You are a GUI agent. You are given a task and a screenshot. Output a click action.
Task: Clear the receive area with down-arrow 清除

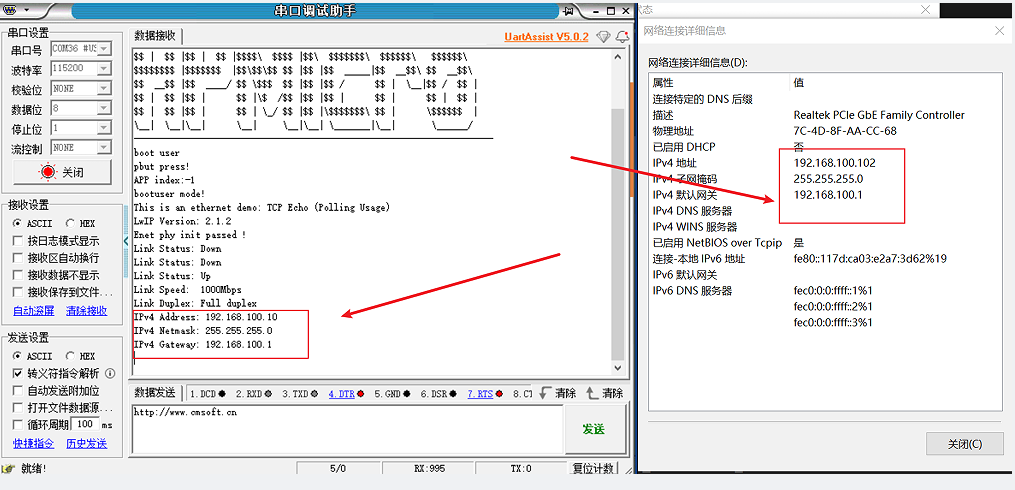click(557, 393)
